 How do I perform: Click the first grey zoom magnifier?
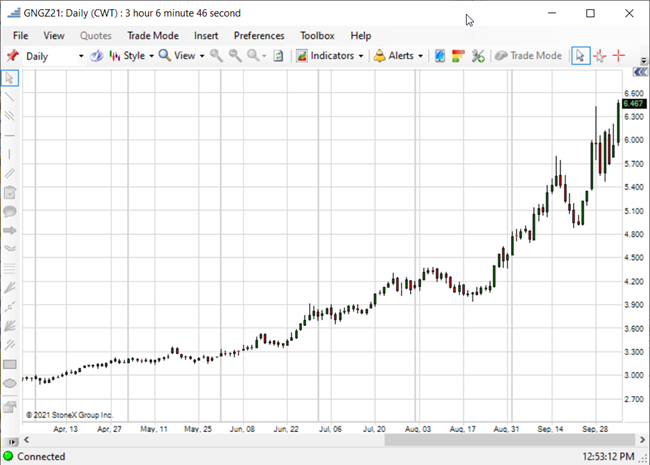point(216,56)
